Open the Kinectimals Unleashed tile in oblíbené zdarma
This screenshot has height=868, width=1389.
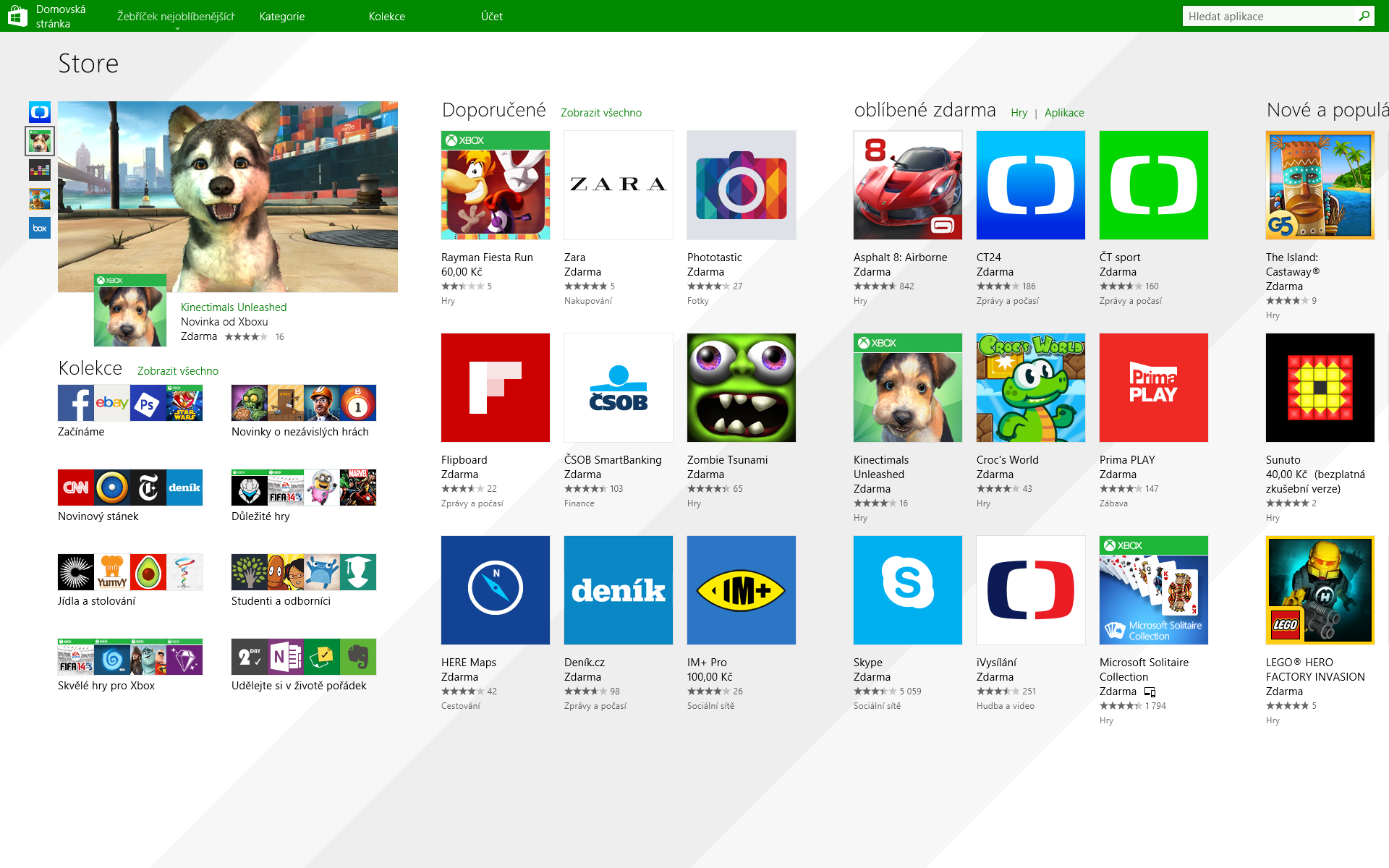(908, 388)
